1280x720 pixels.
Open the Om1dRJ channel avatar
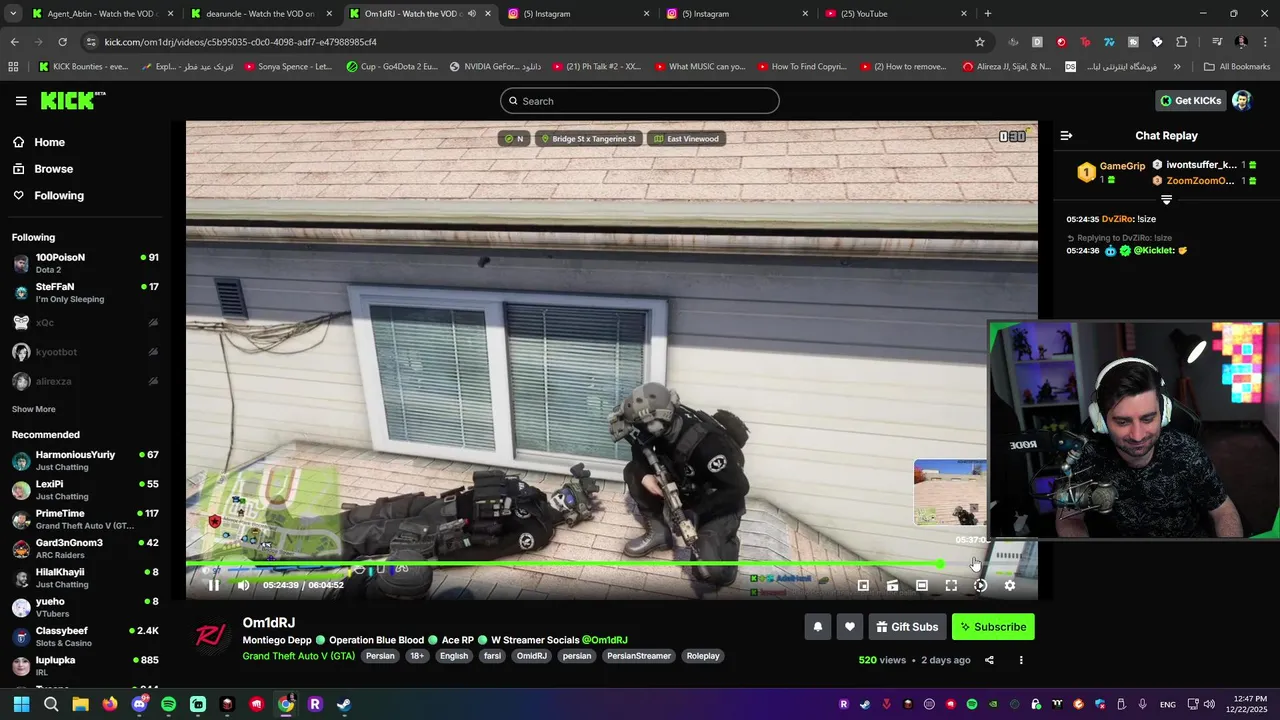(209, 636)
